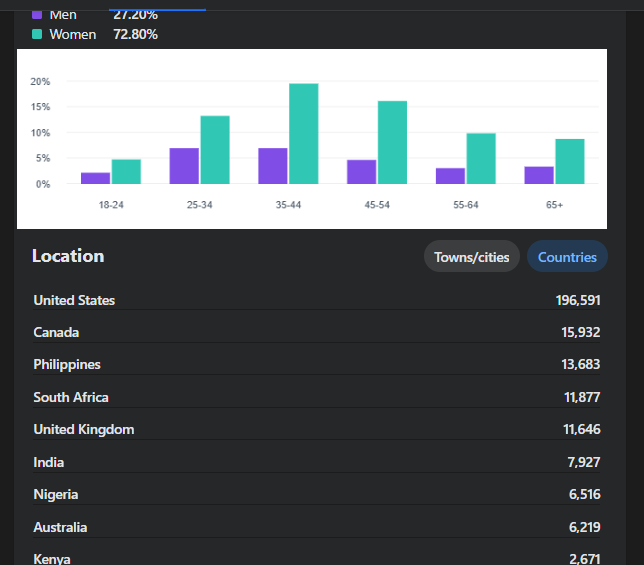
Task: Click the Women teal legend swatch
Action: point(37,34)
